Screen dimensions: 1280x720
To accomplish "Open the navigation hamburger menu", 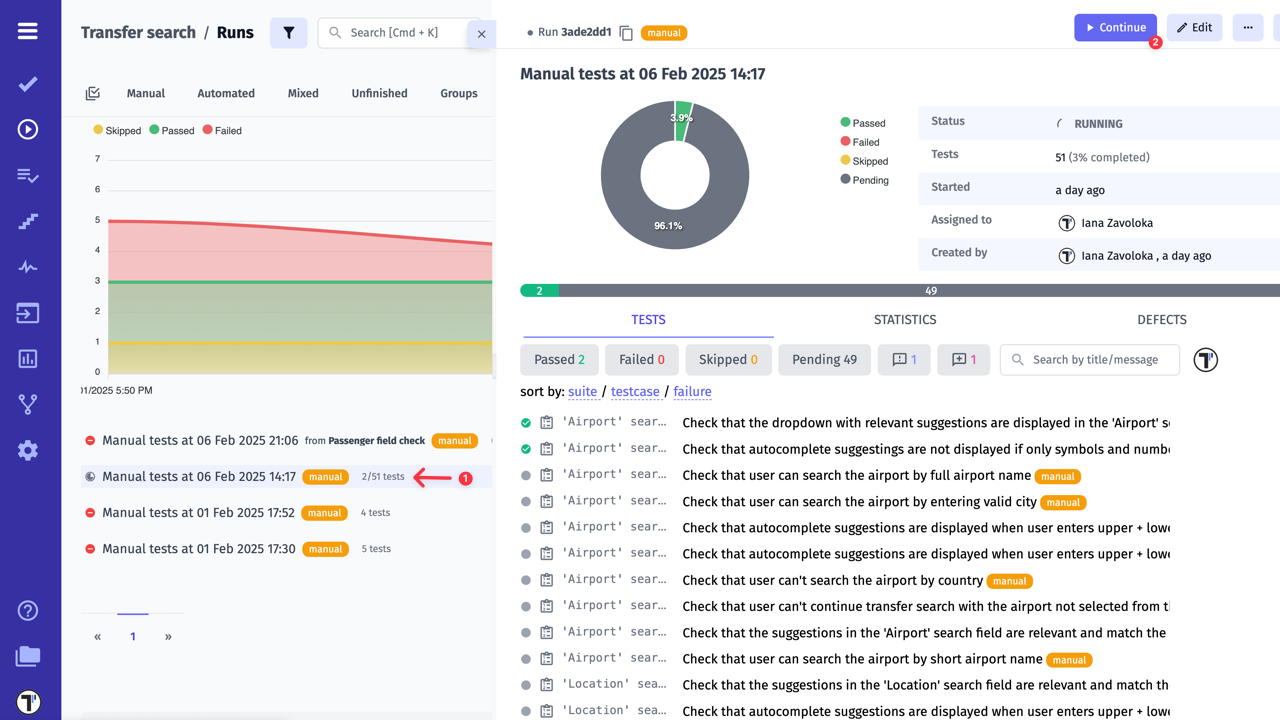I will click(x=28, y=28).
